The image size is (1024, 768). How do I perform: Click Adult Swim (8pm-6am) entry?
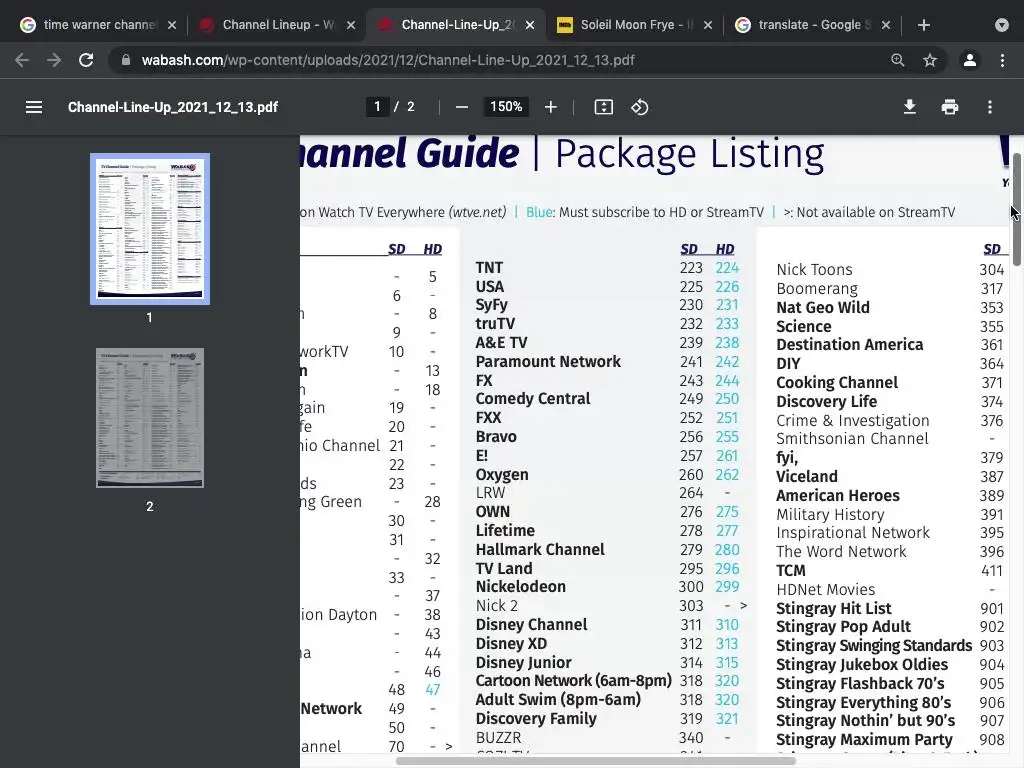(x=558, y=699)
